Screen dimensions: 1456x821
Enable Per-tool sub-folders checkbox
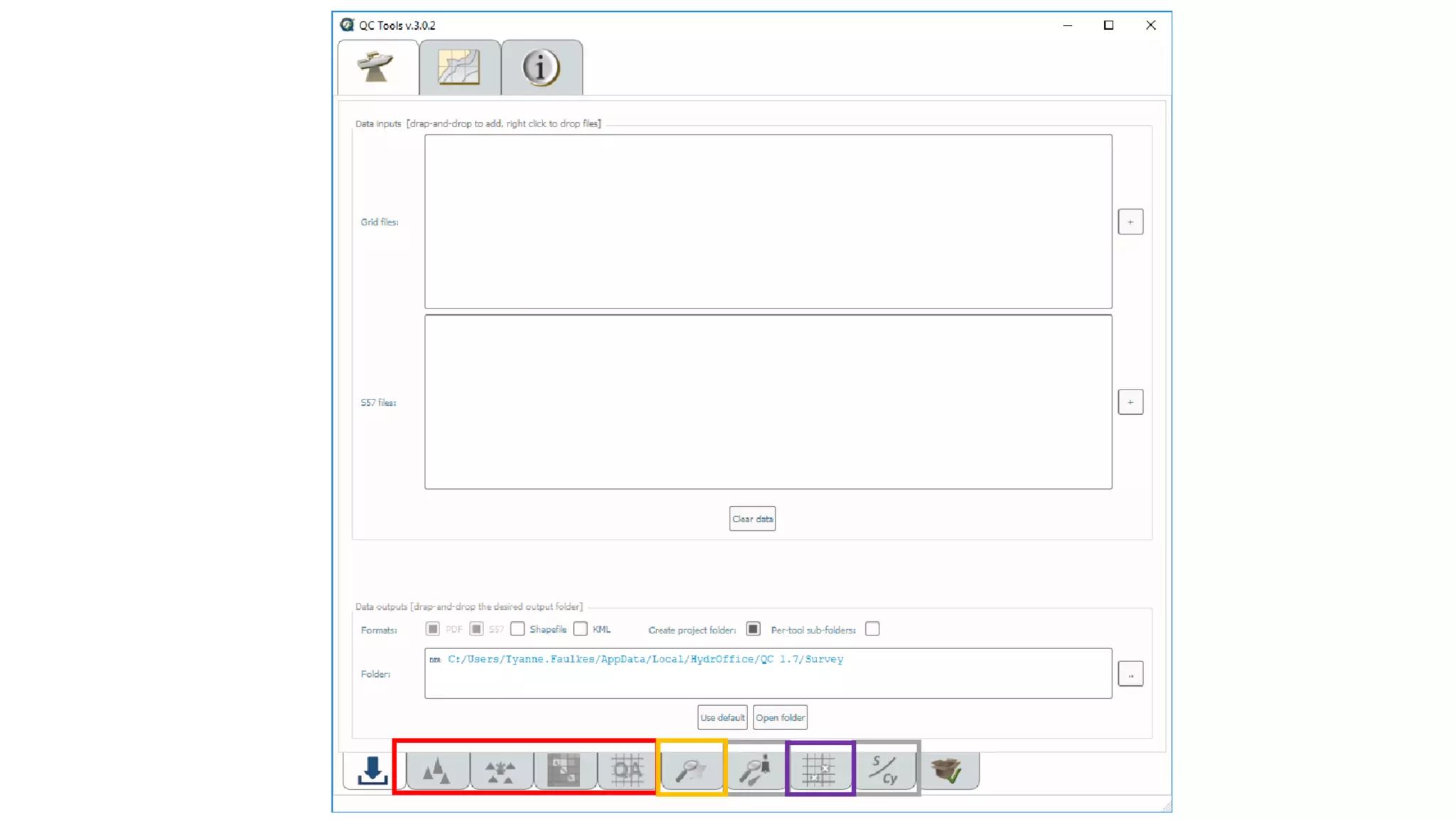point(872,629)
